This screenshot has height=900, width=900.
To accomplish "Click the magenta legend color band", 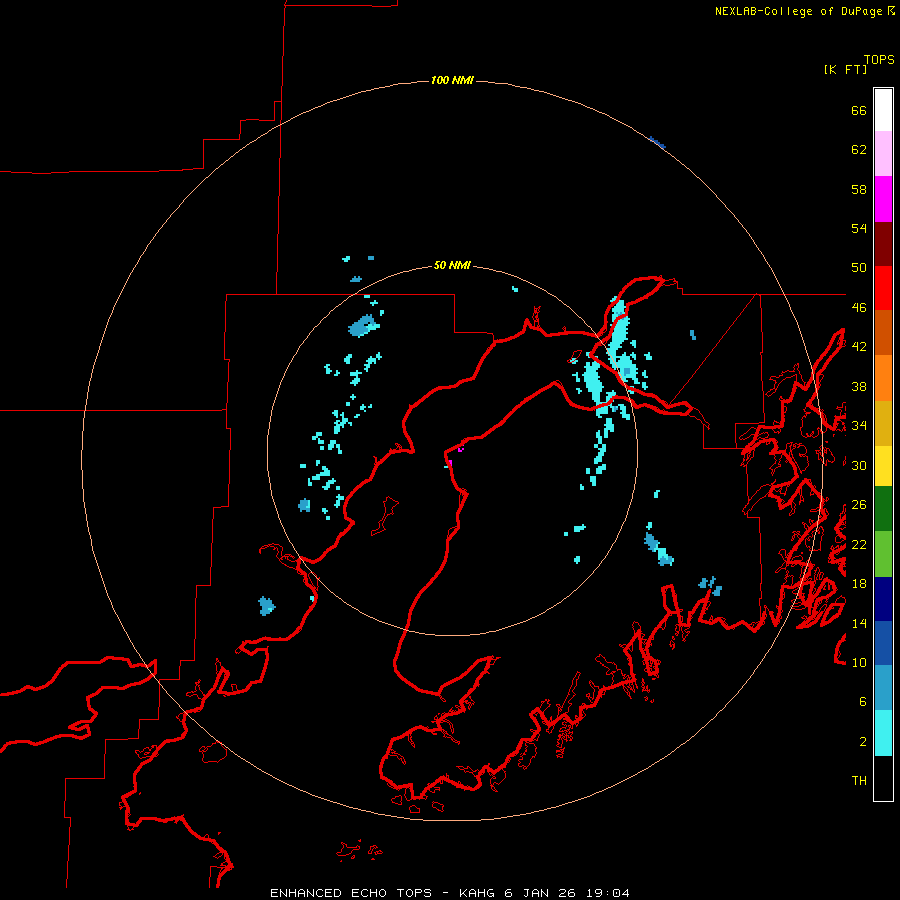I will [x=883, y=199].
